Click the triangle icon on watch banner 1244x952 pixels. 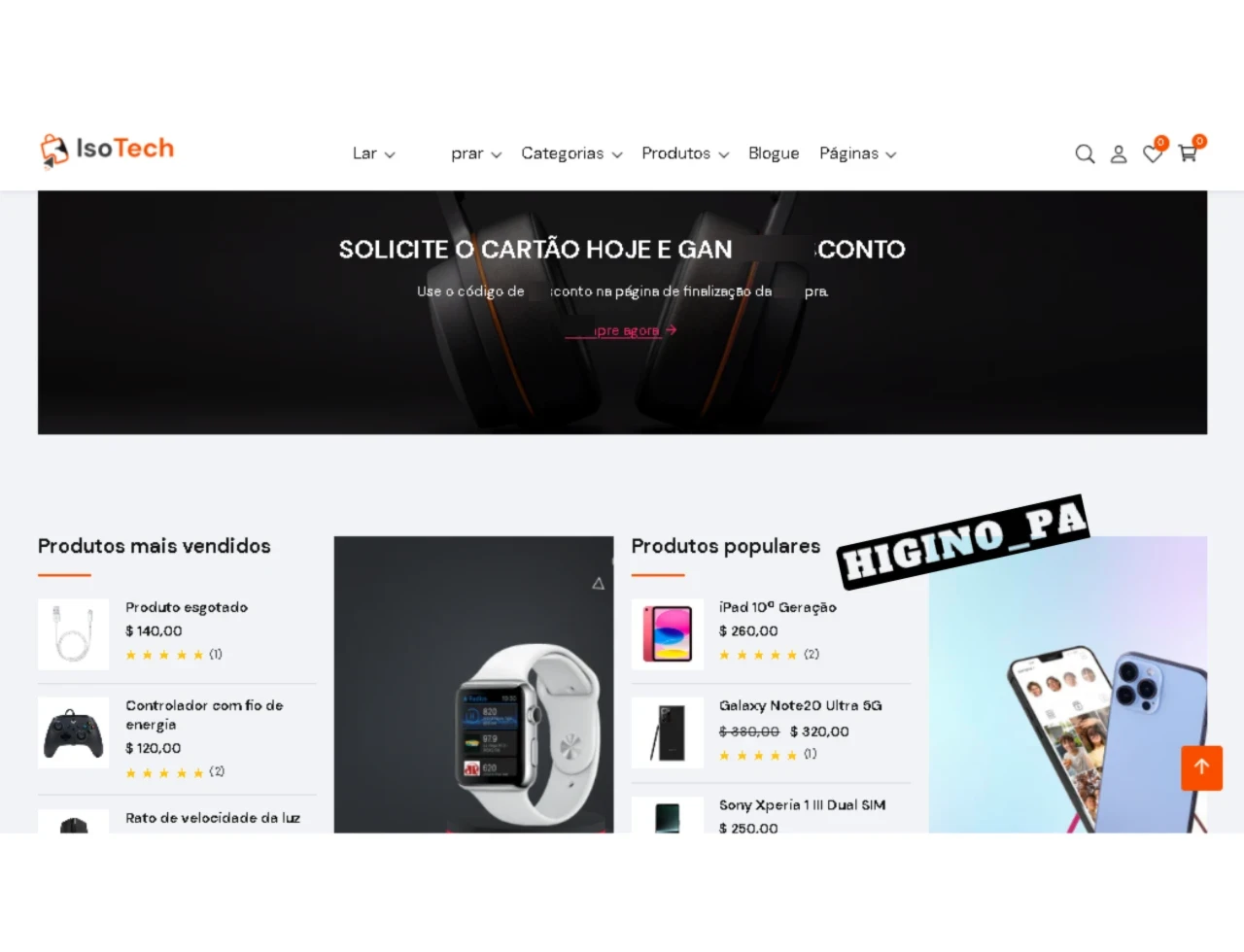pyautogui.click(x=598, y=583)
